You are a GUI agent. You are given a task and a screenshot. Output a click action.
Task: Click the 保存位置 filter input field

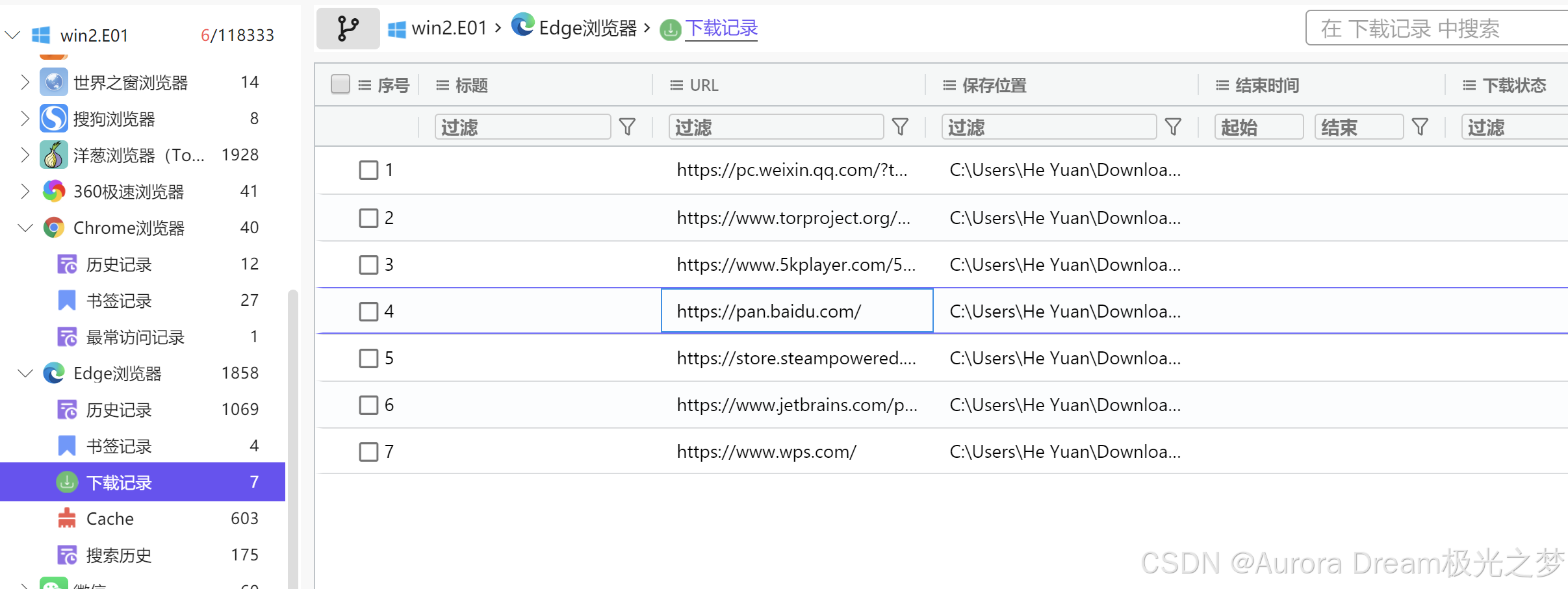1049,127
